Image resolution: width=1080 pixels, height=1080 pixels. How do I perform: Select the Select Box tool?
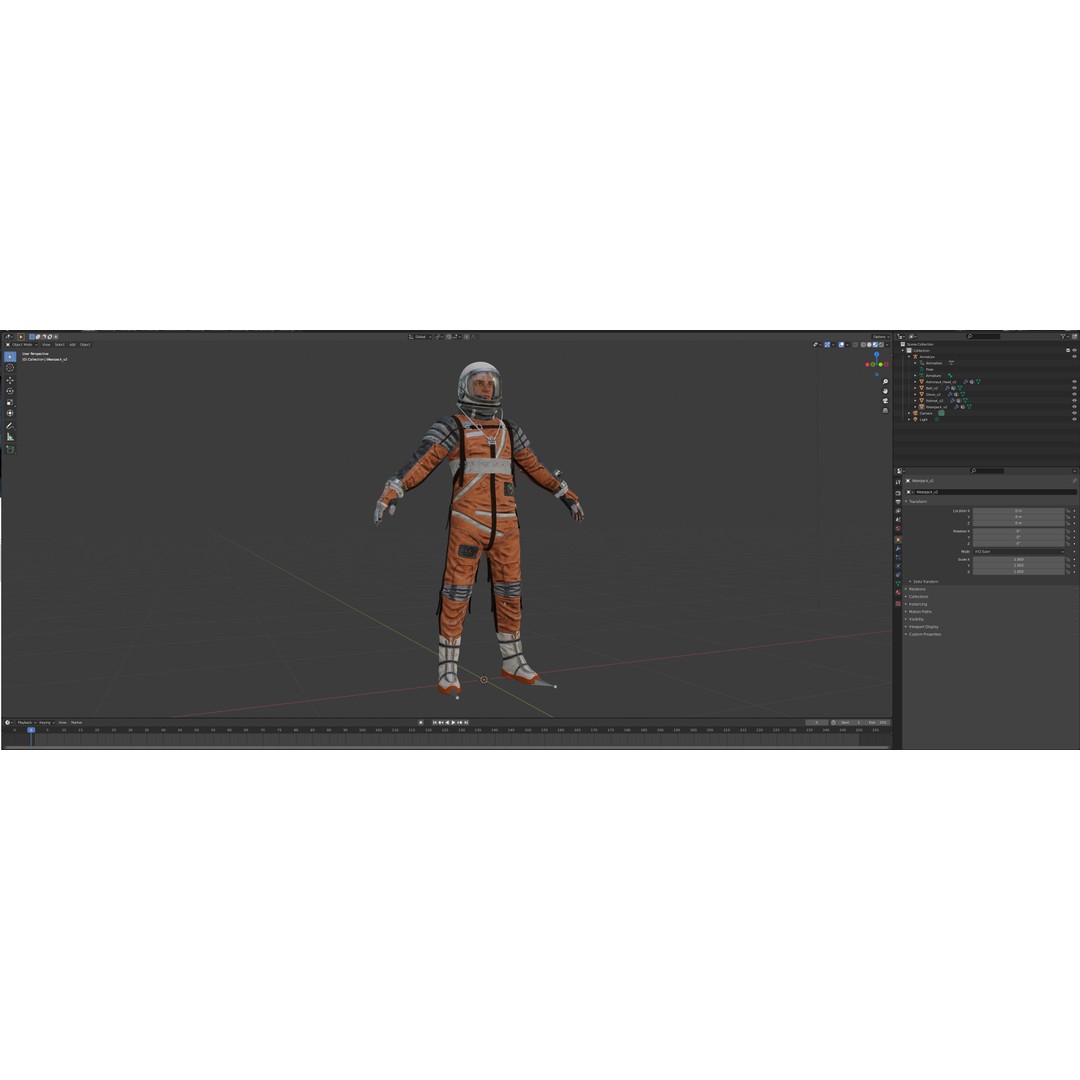coord(10,357)
